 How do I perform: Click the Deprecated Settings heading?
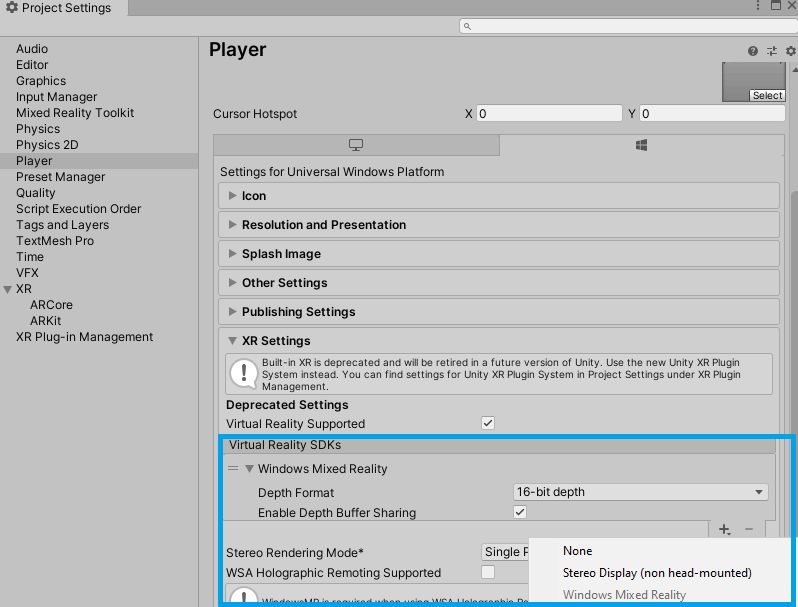(287, 405)
